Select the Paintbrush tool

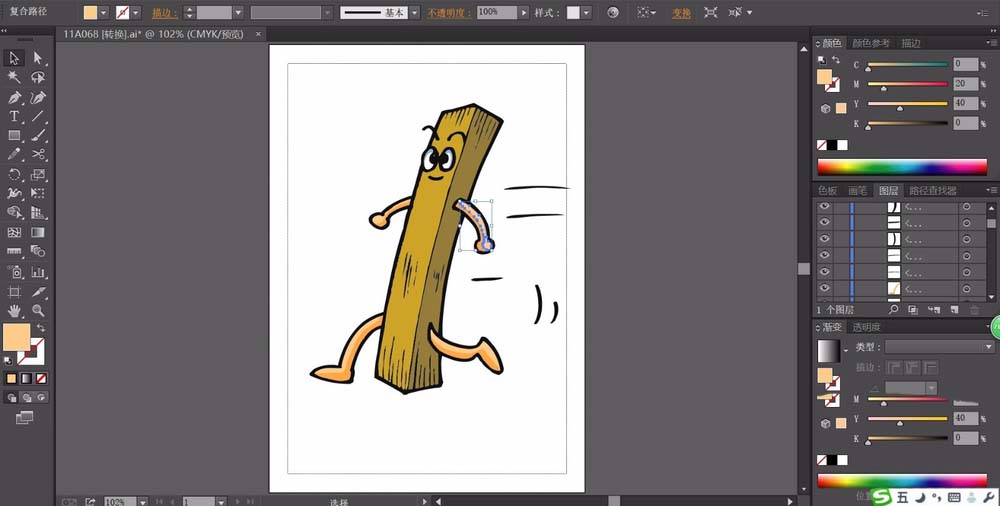tap(38, 135)
